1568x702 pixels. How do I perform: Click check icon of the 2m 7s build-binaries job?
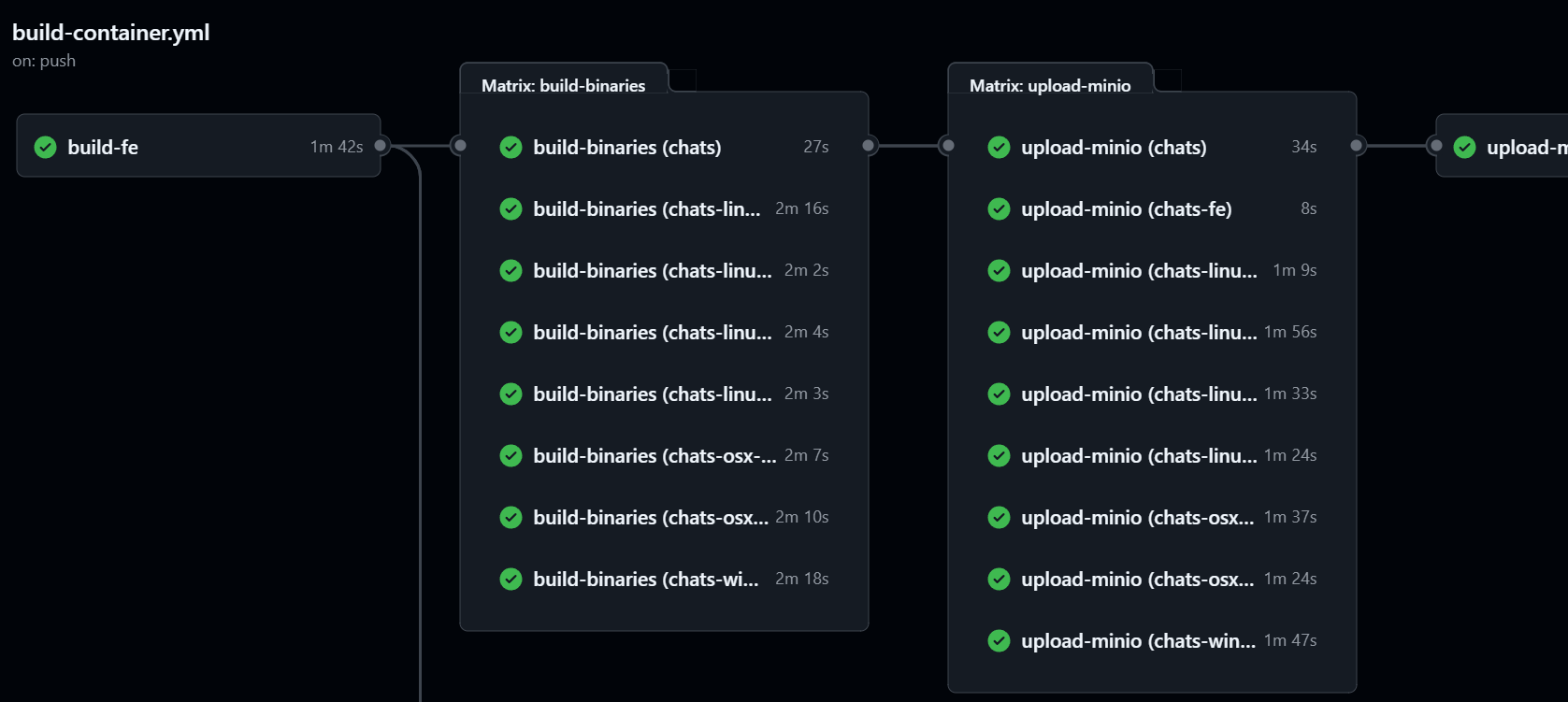coord(511,455)
